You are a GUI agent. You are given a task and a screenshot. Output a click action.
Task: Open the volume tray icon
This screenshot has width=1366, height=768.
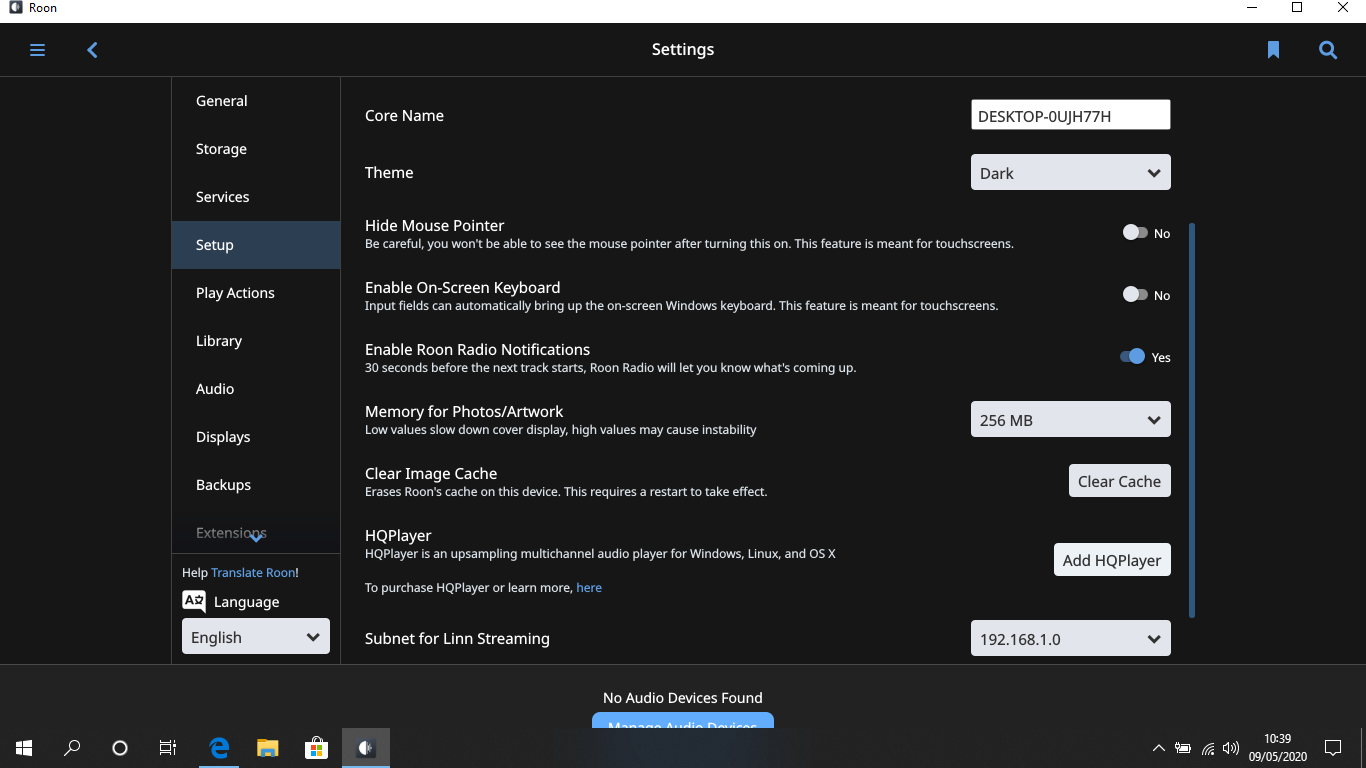pyautogui.click(x=1231, y=748)
